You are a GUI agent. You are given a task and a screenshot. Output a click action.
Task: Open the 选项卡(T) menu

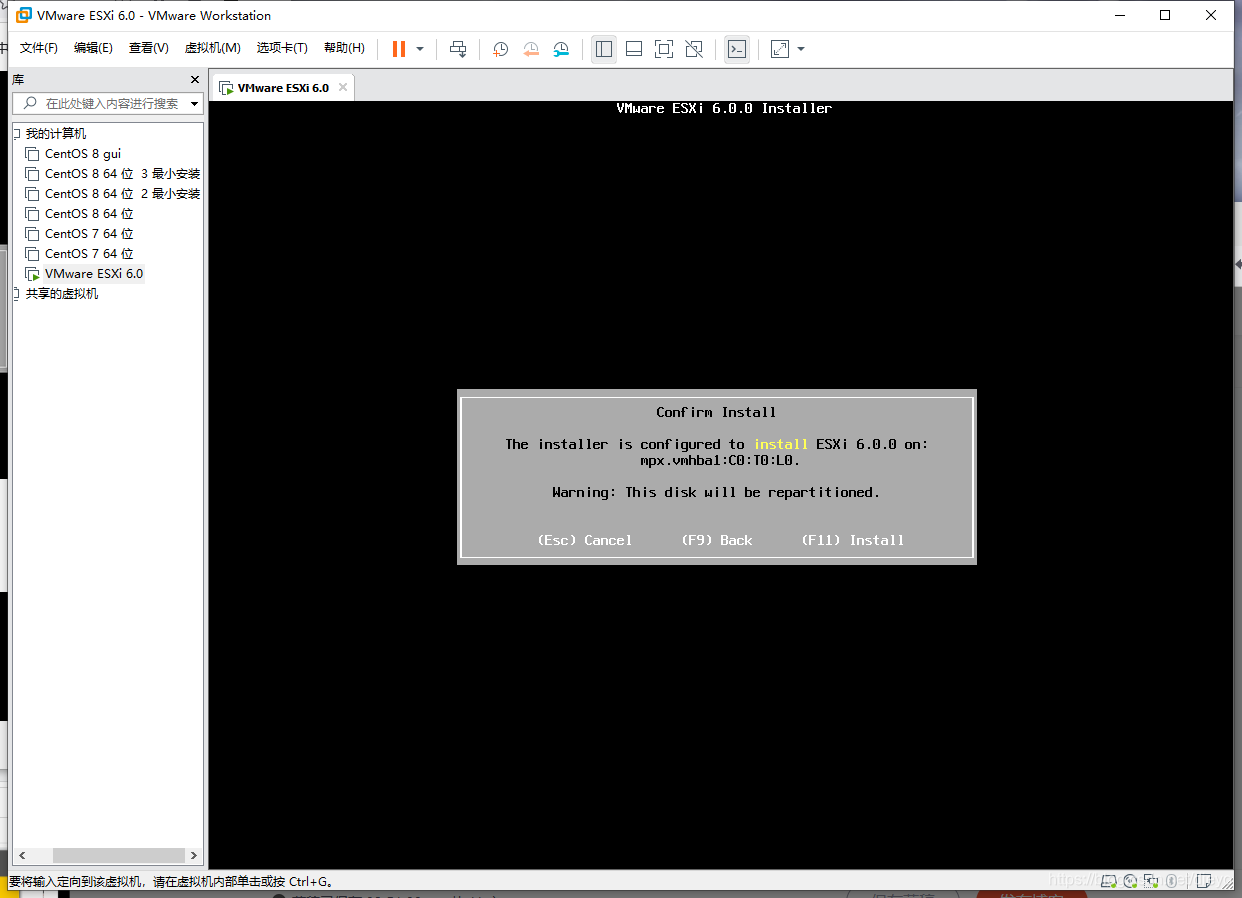click(282, 48)
